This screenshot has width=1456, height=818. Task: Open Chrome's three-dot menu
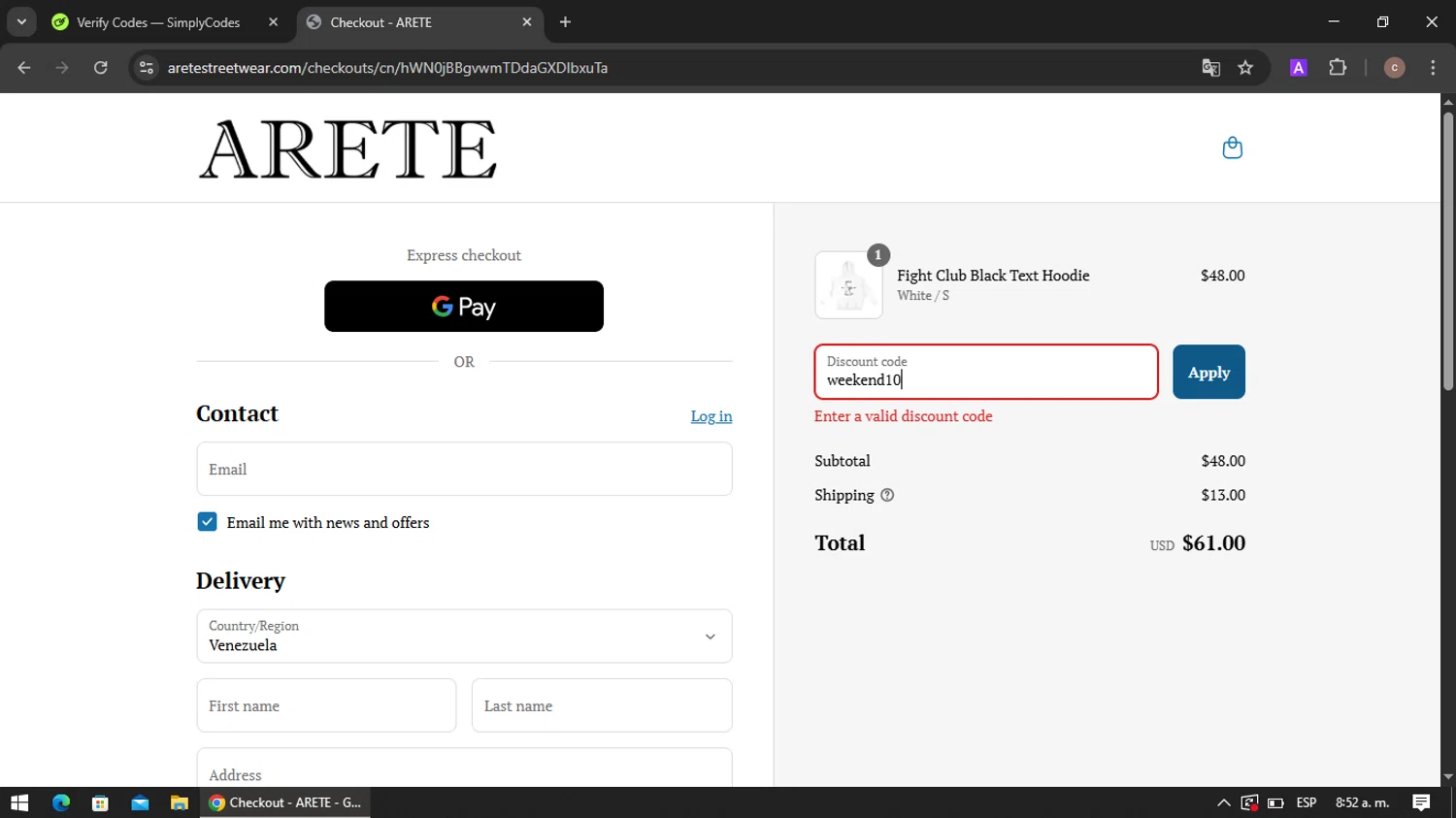(1433, 68)
